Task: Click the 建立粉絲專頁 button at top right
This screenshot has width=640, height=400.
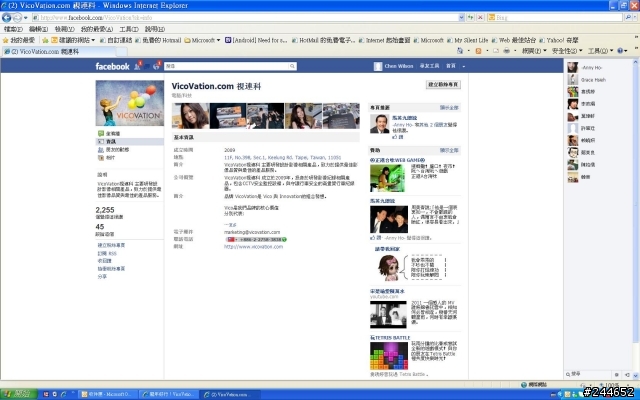Action: coord(443,84)
